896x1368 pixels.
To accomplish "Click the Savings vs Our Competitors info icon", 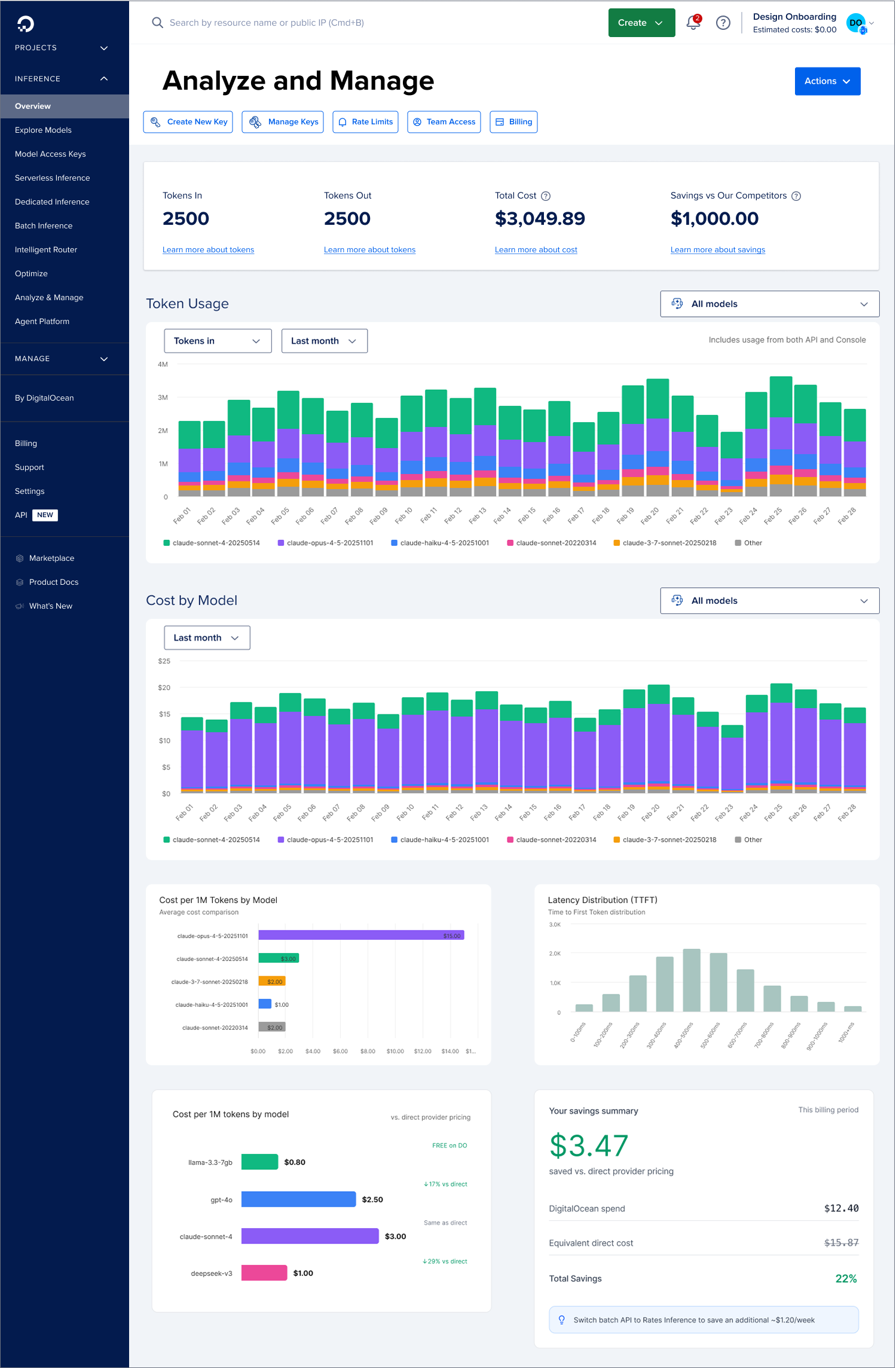I will 796,196.
